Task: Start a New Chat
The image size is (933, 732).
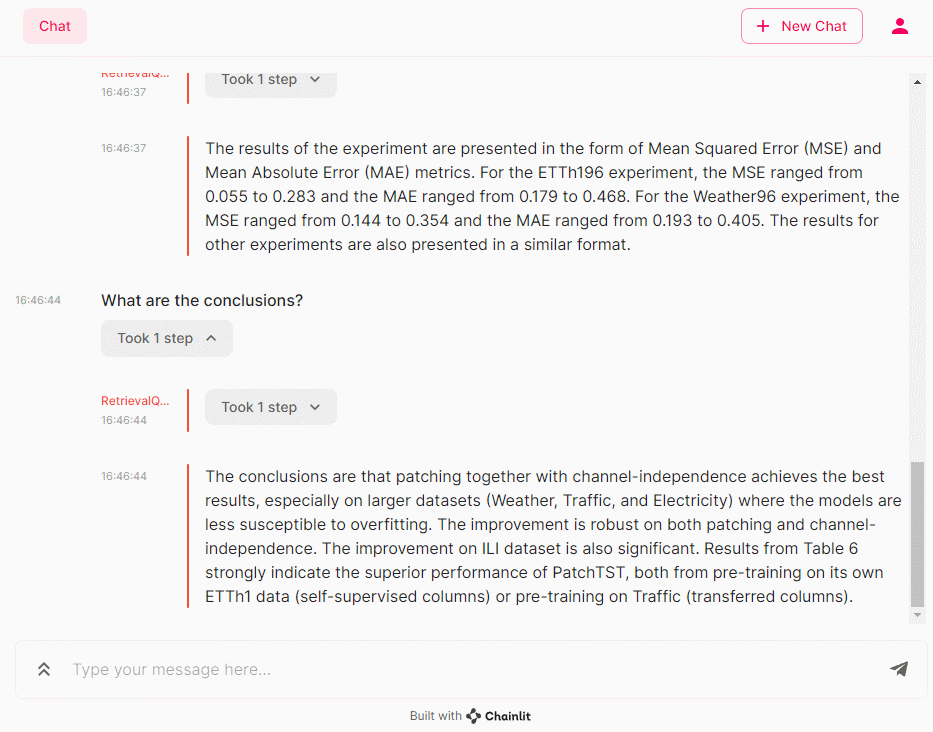Action: [801, 26]
